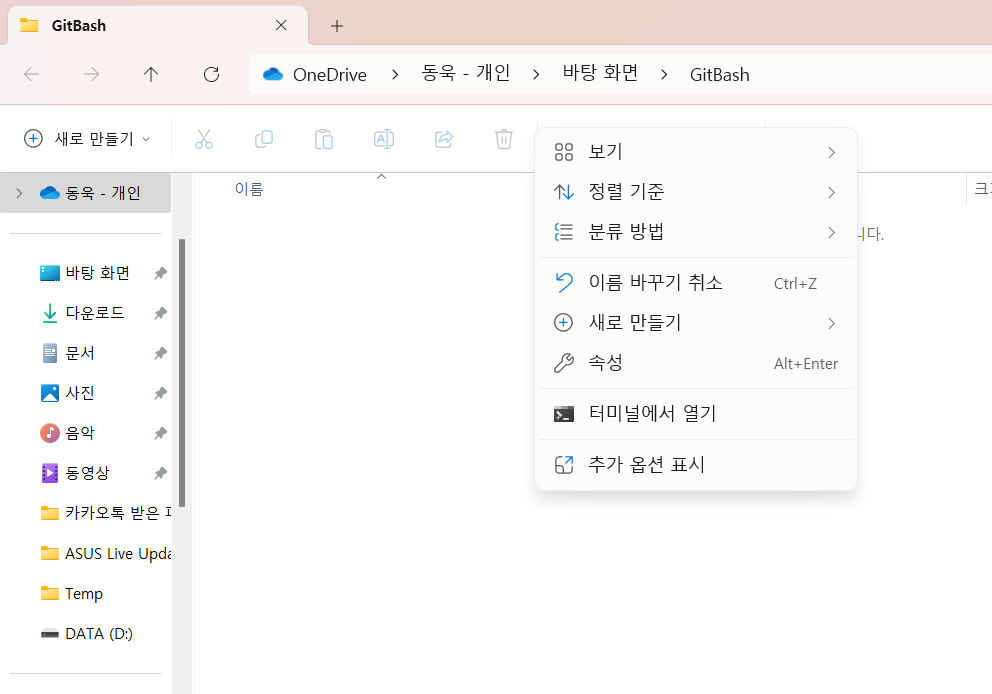Expand chevron after OneDrive breadcrumb
Screen dimensions: 992x694
[x=395, y=75]
